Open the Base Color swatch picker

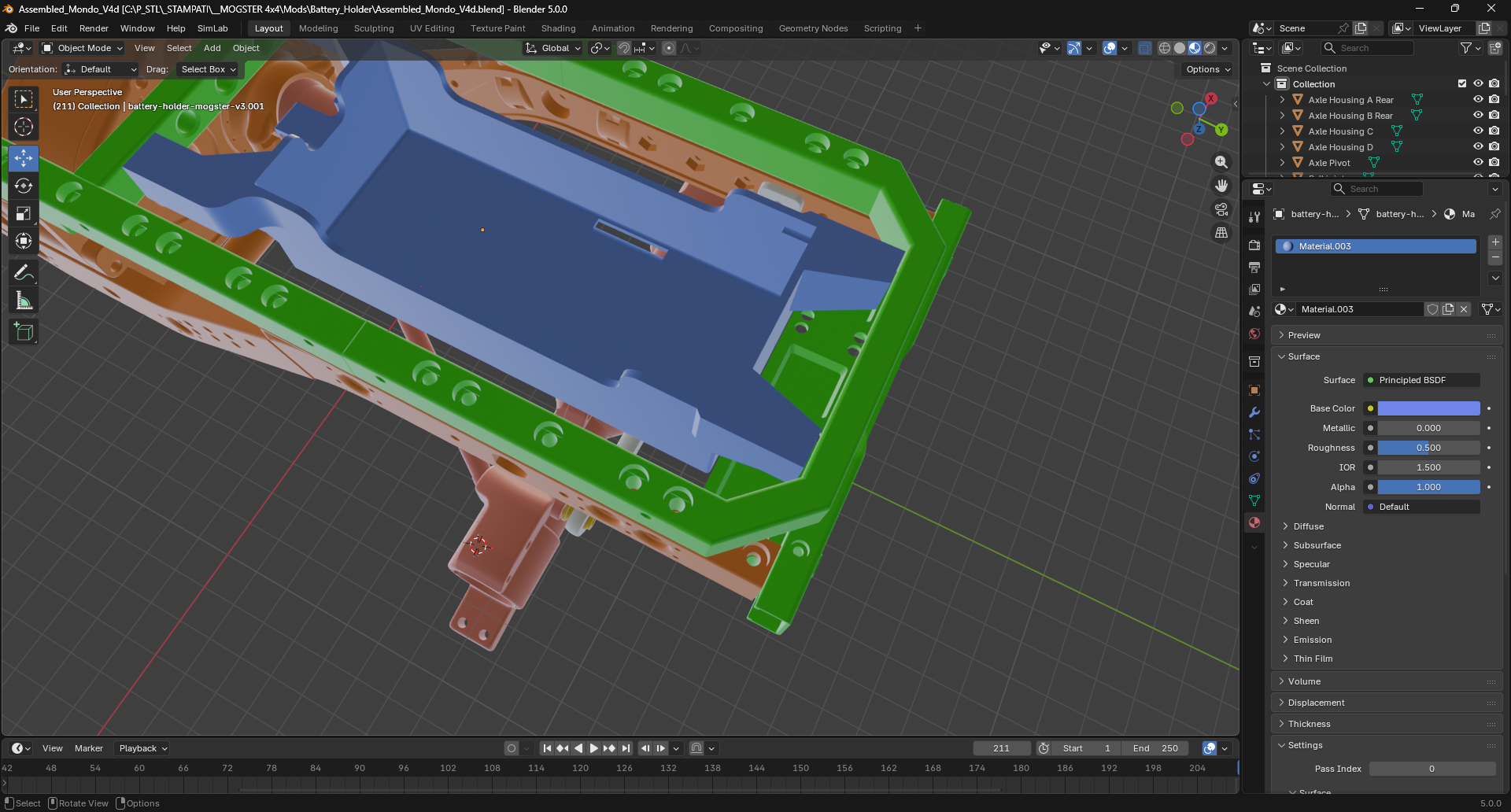1428,408
